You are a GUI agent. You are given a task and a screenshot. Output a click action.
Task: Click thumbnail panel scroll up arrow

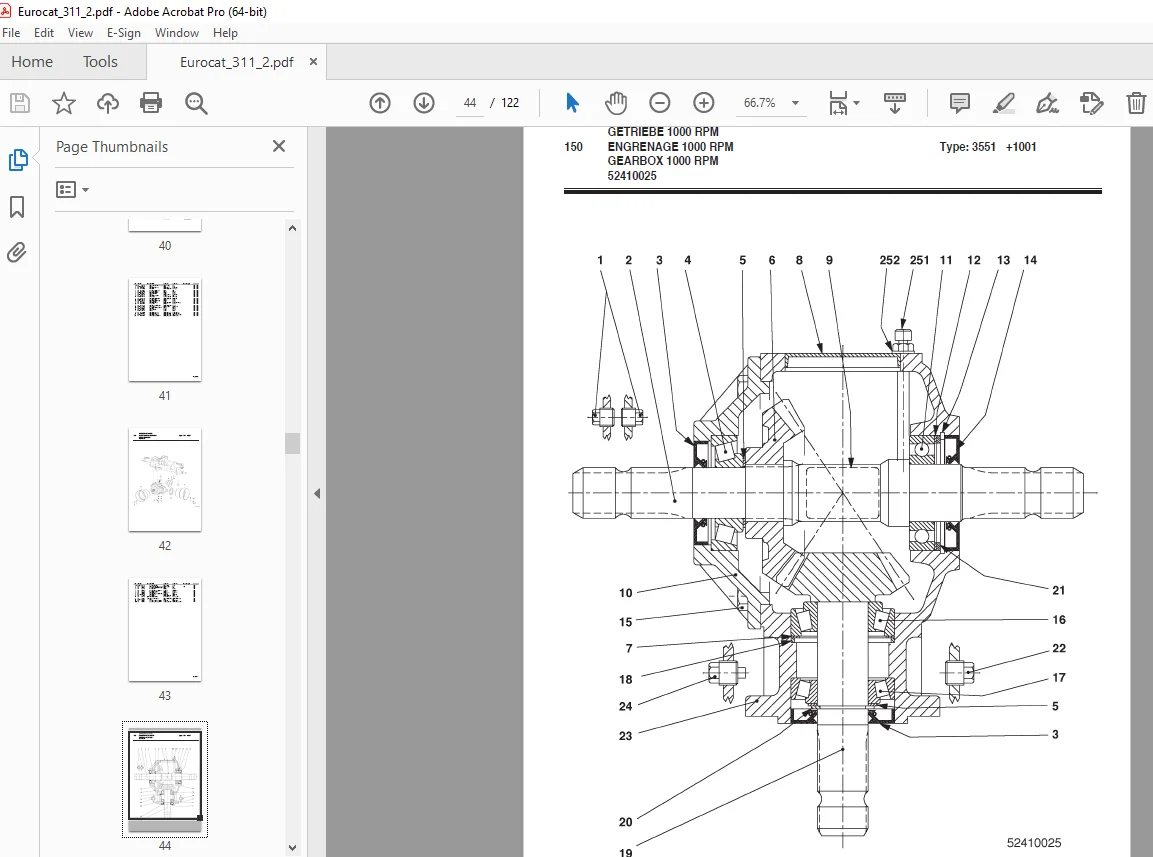click(x=293, y=228)
